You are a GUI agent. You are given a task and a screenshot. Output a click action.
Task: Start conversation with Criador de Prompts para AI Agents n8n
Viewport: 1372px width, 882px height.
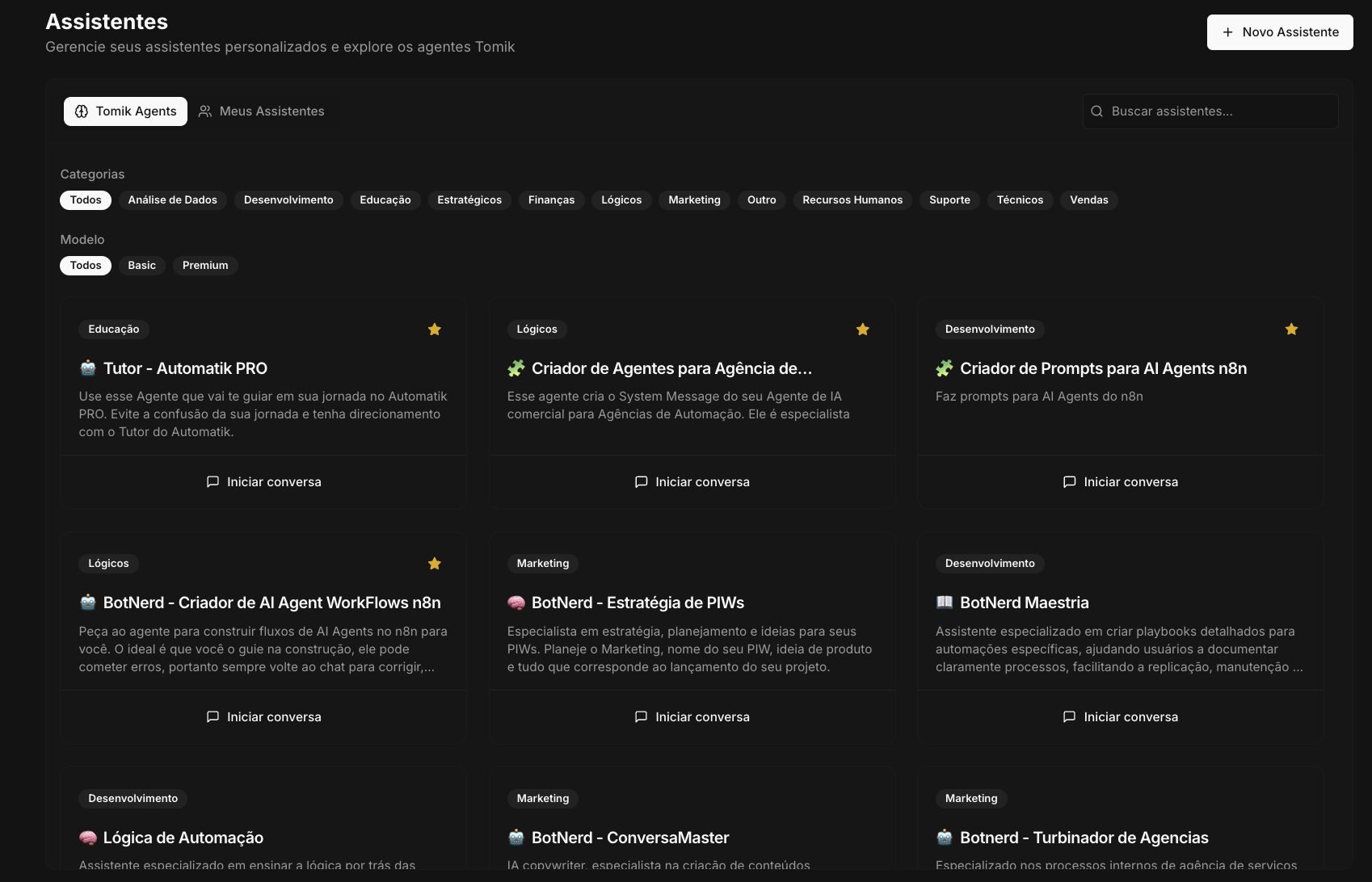pyautogui.click(x=1121, y=481)
